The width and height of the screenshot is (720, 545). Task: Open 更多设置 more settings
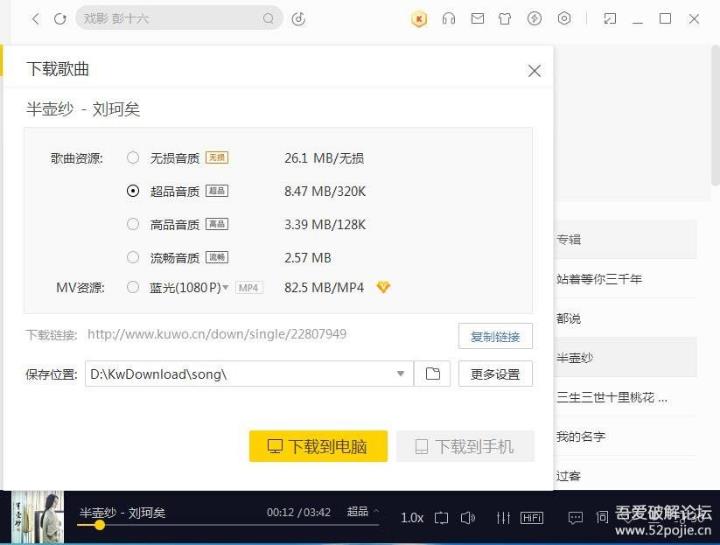495,374
